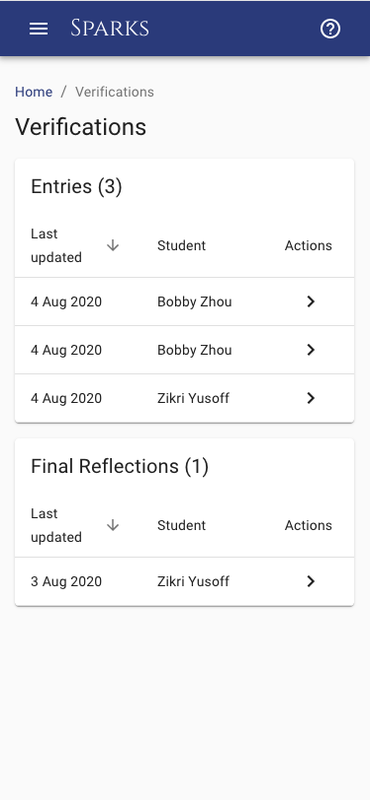Open the hamburger navigation menu
370x800 pixels.
[x=38, y=29]
